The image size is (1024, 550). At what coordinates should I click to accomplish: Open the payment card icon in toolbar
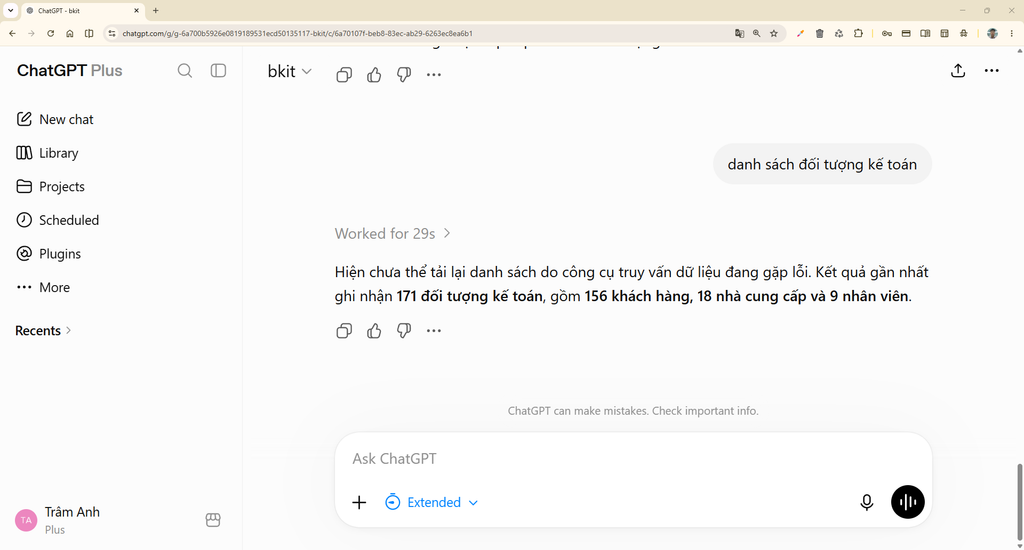(x=906, y=33)
